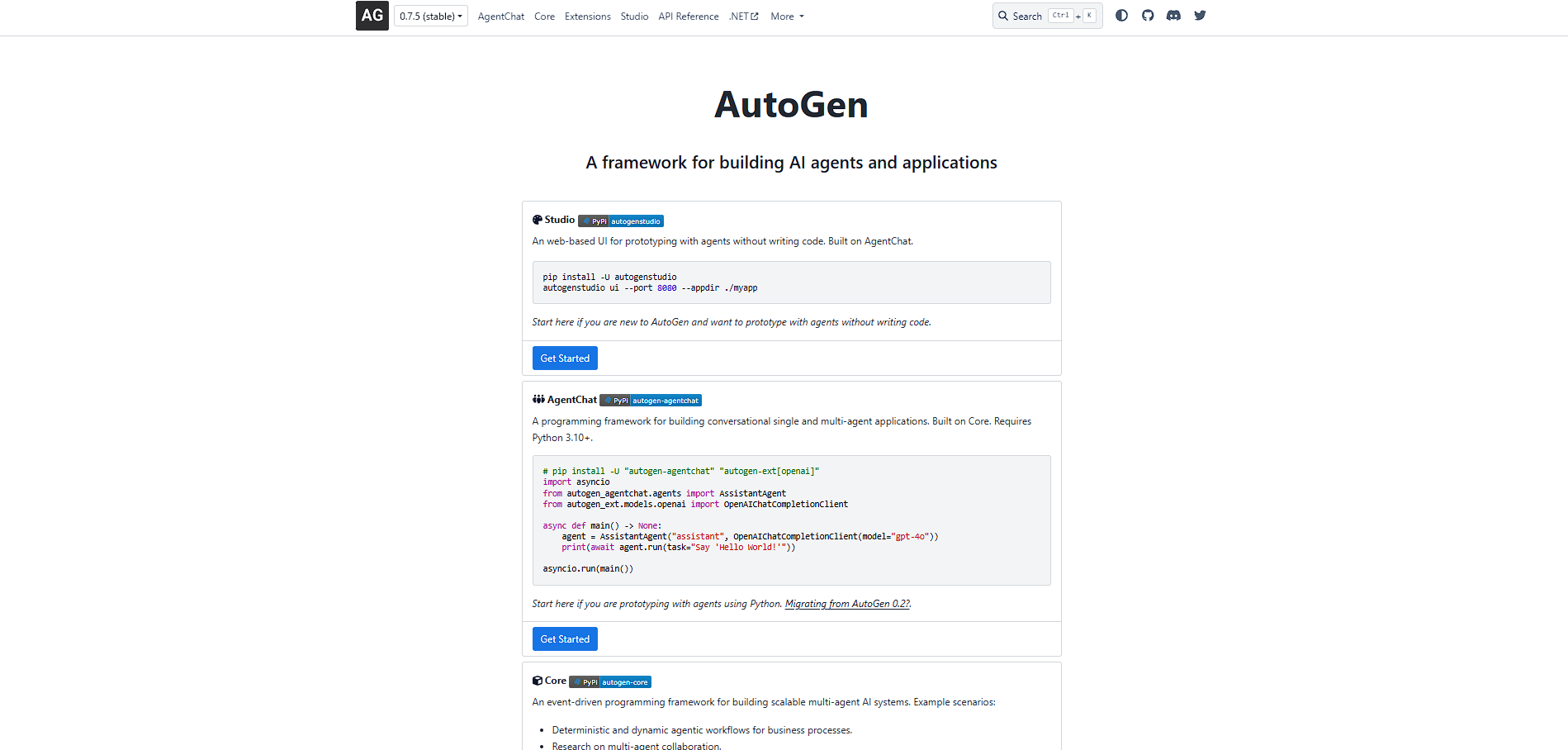Screen dimensions: 1568x750
Task: Visit AutoGen's Twitter page
Action: (1200, 15)
